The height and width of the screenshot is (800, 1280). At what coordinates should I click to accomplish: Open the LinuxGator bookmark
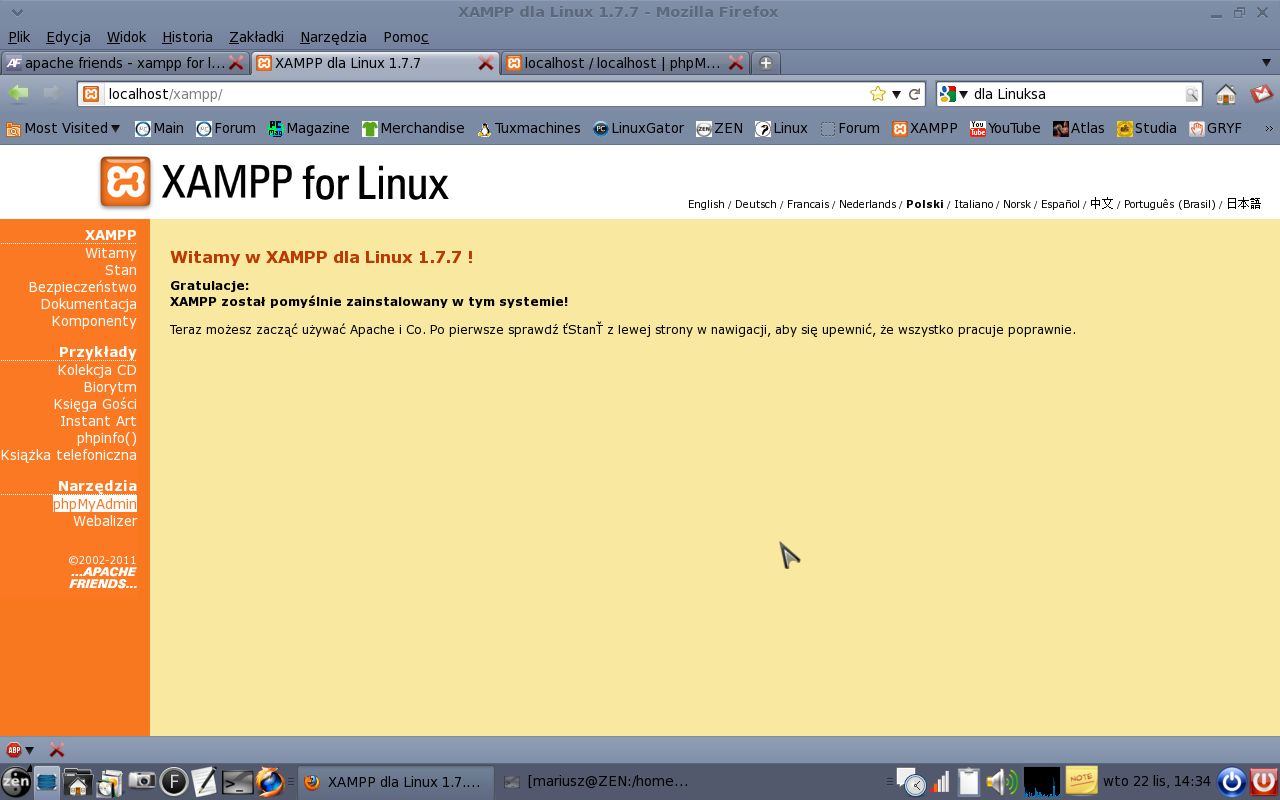(638, 128)
